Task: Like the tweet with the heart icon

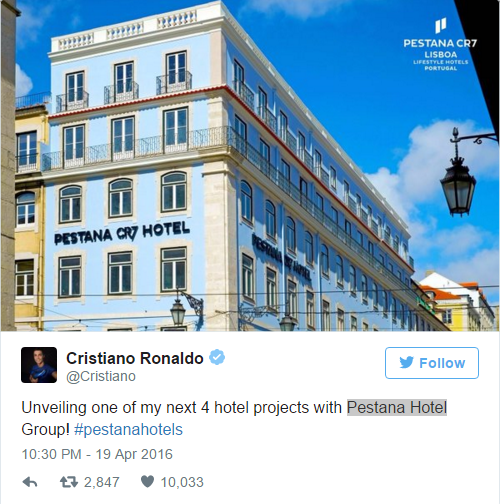Action: [x=147, y=481]
